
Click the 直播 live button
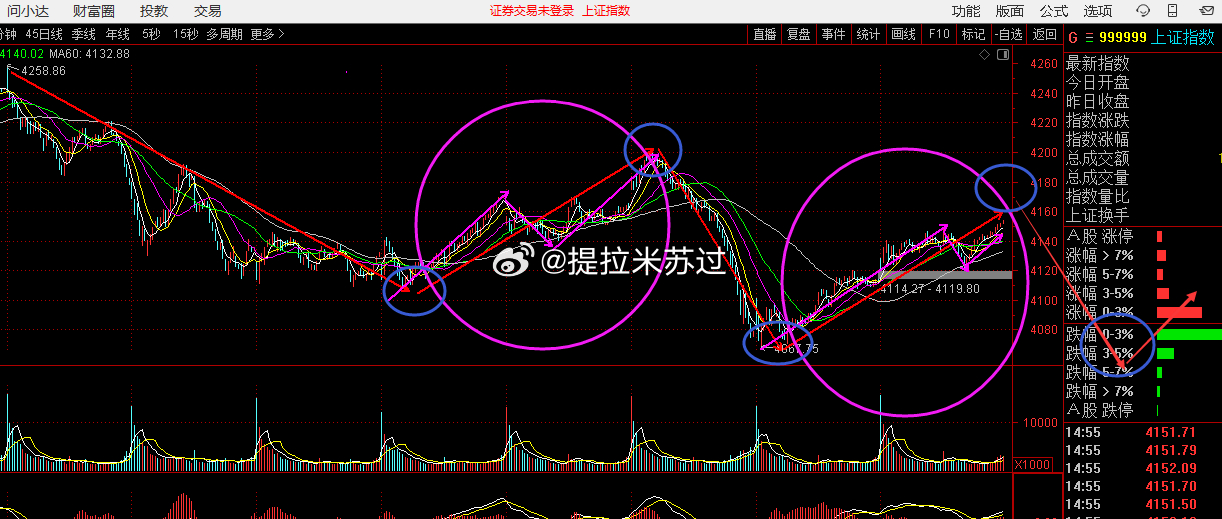point(765,34)
